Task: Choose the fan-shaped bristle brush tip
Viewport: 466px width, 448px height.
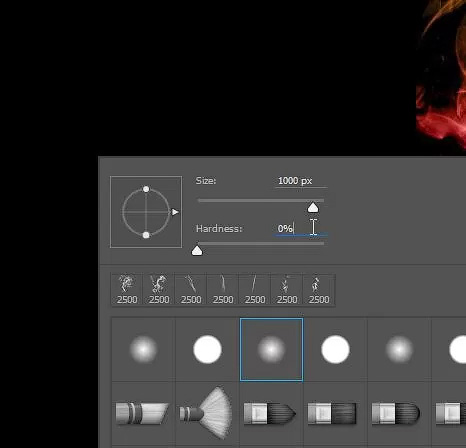Action: (207, 413)
